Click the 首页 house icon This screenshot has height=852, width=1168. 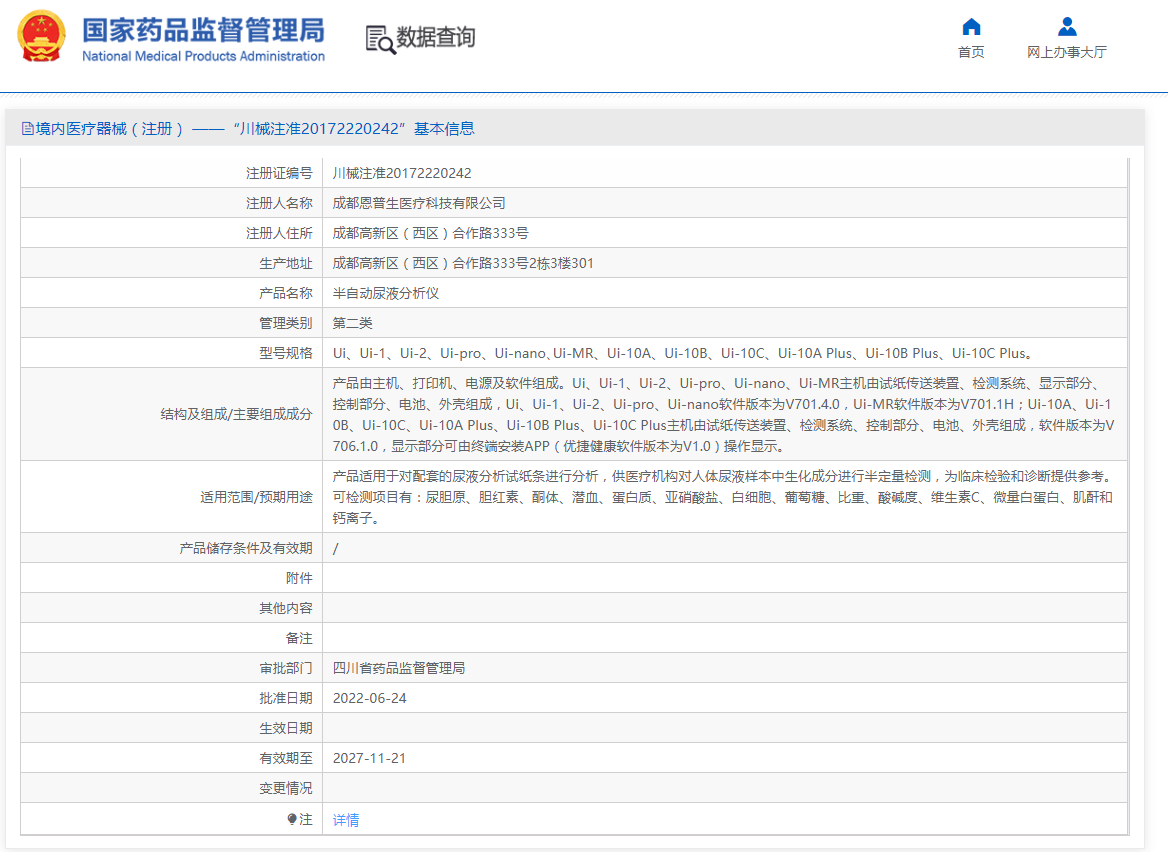coord(971,27)
